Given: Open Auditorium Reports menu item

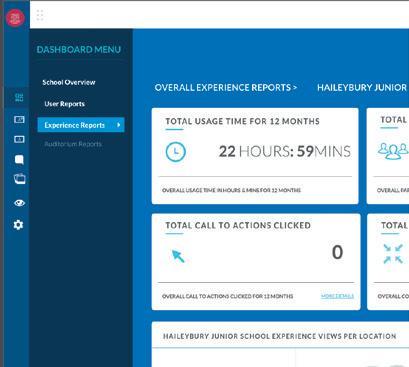Looking at the screenshot, I should (73, 144).
